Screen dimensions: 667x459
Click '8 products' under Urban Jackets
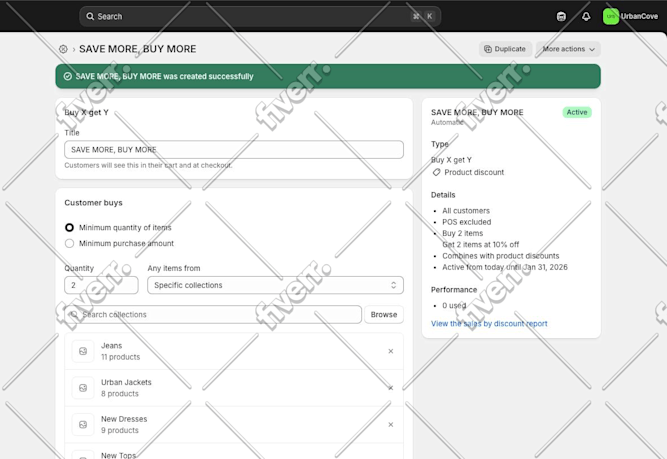(x=120, y=393)
